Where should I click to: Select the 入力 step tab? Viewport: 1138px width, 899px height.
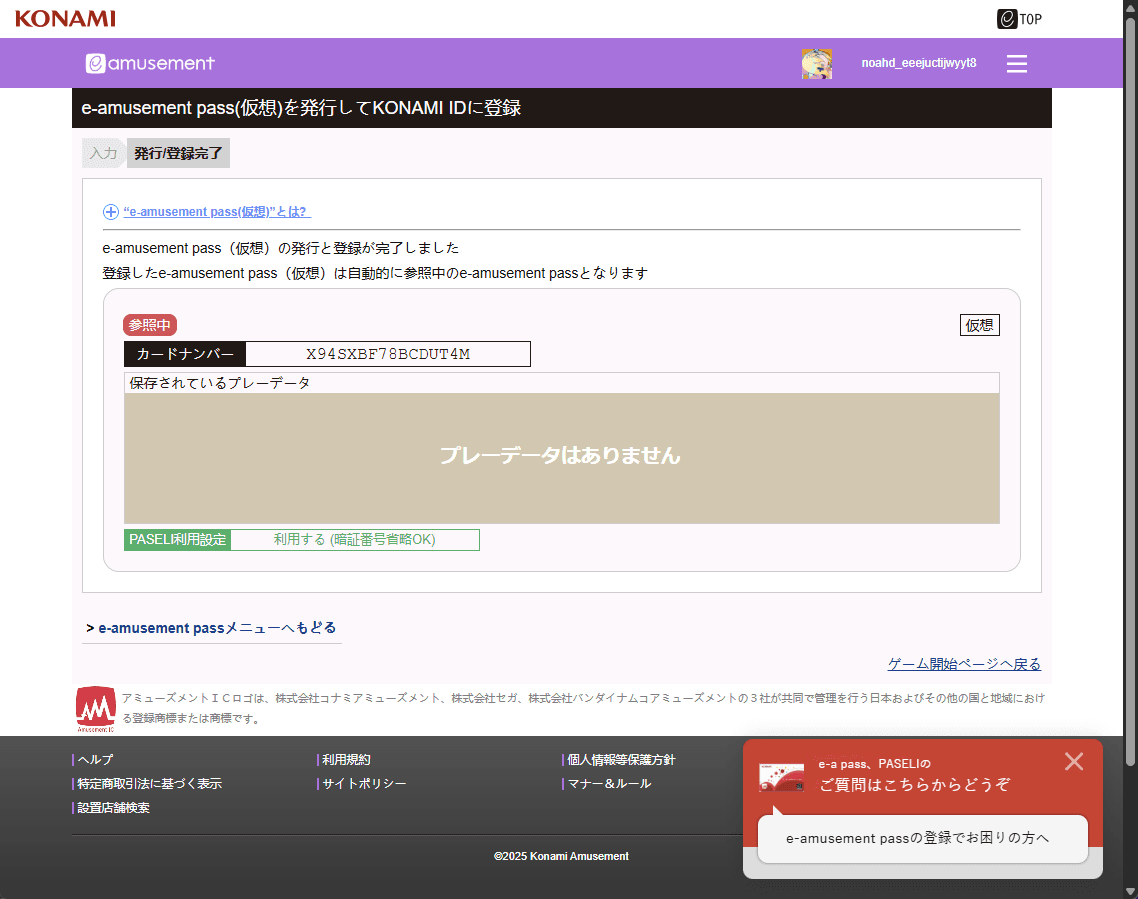103,153
